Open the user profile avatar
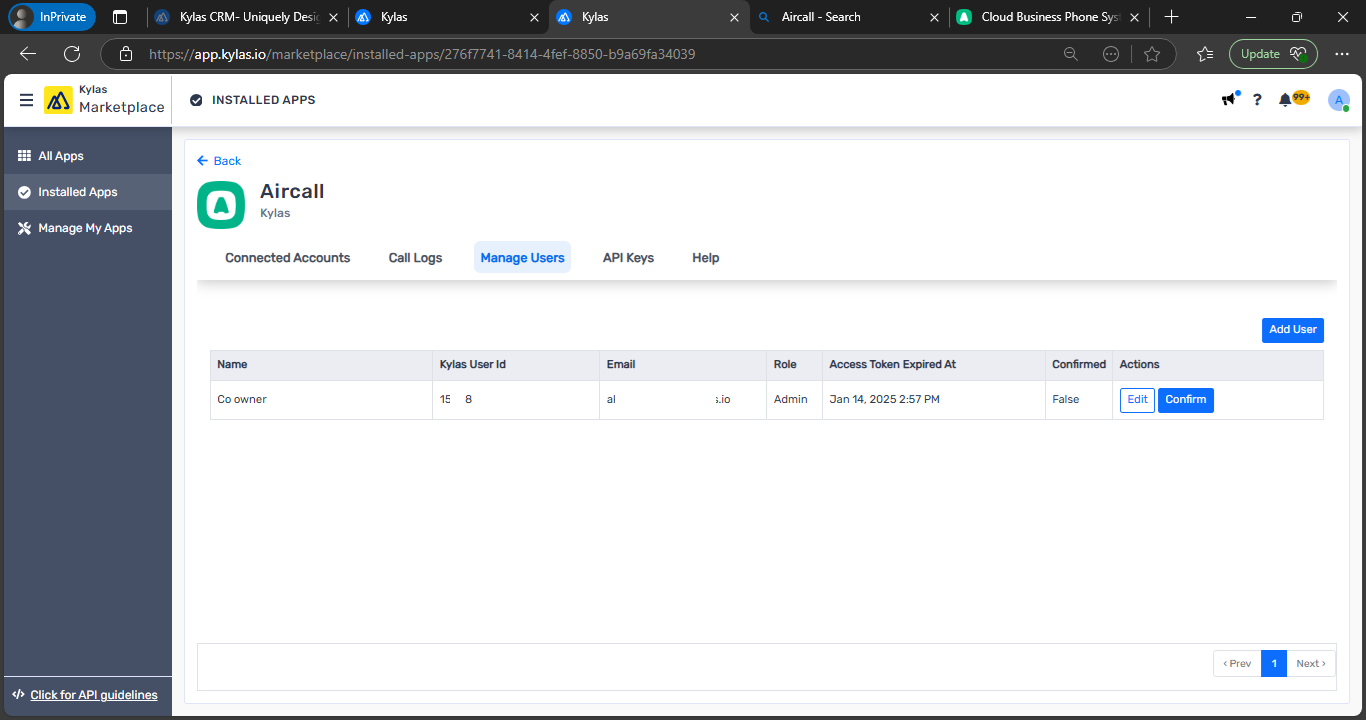The height and width of the screenshot is (720, 1366). 1339,100
